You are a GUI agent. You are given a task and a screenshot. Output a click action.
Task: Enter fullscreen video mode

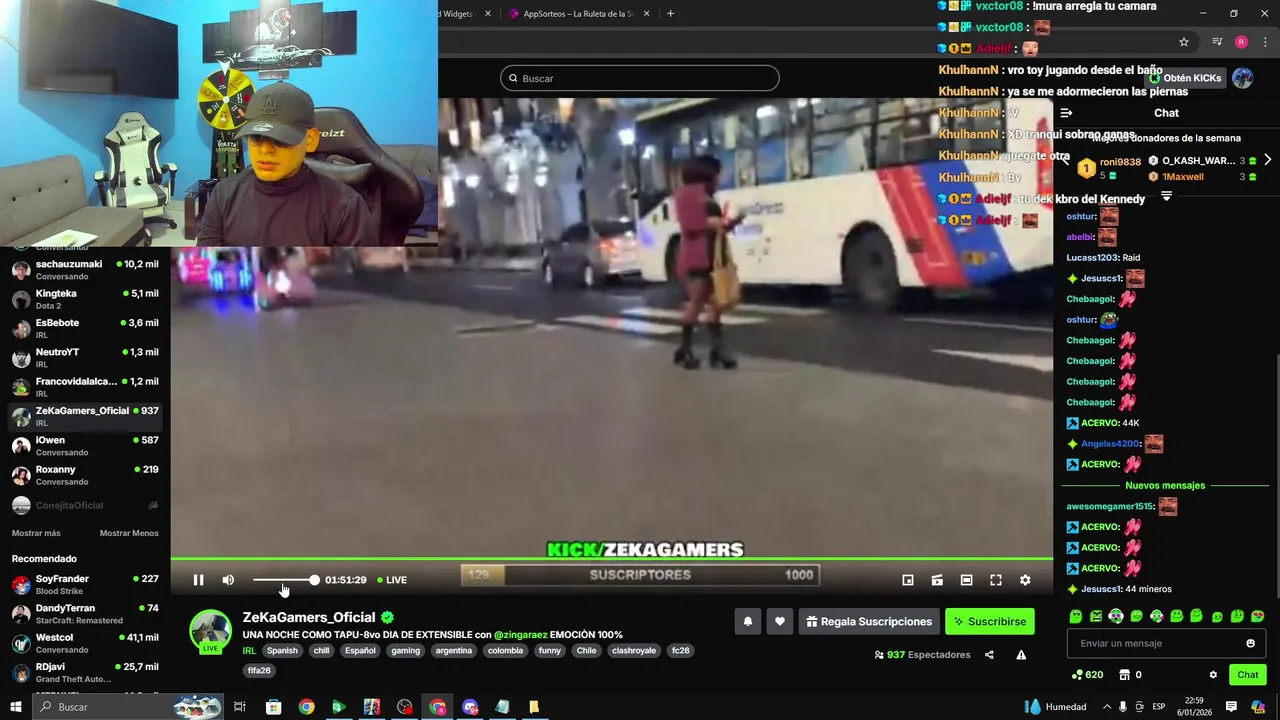[x=996, y=580]
